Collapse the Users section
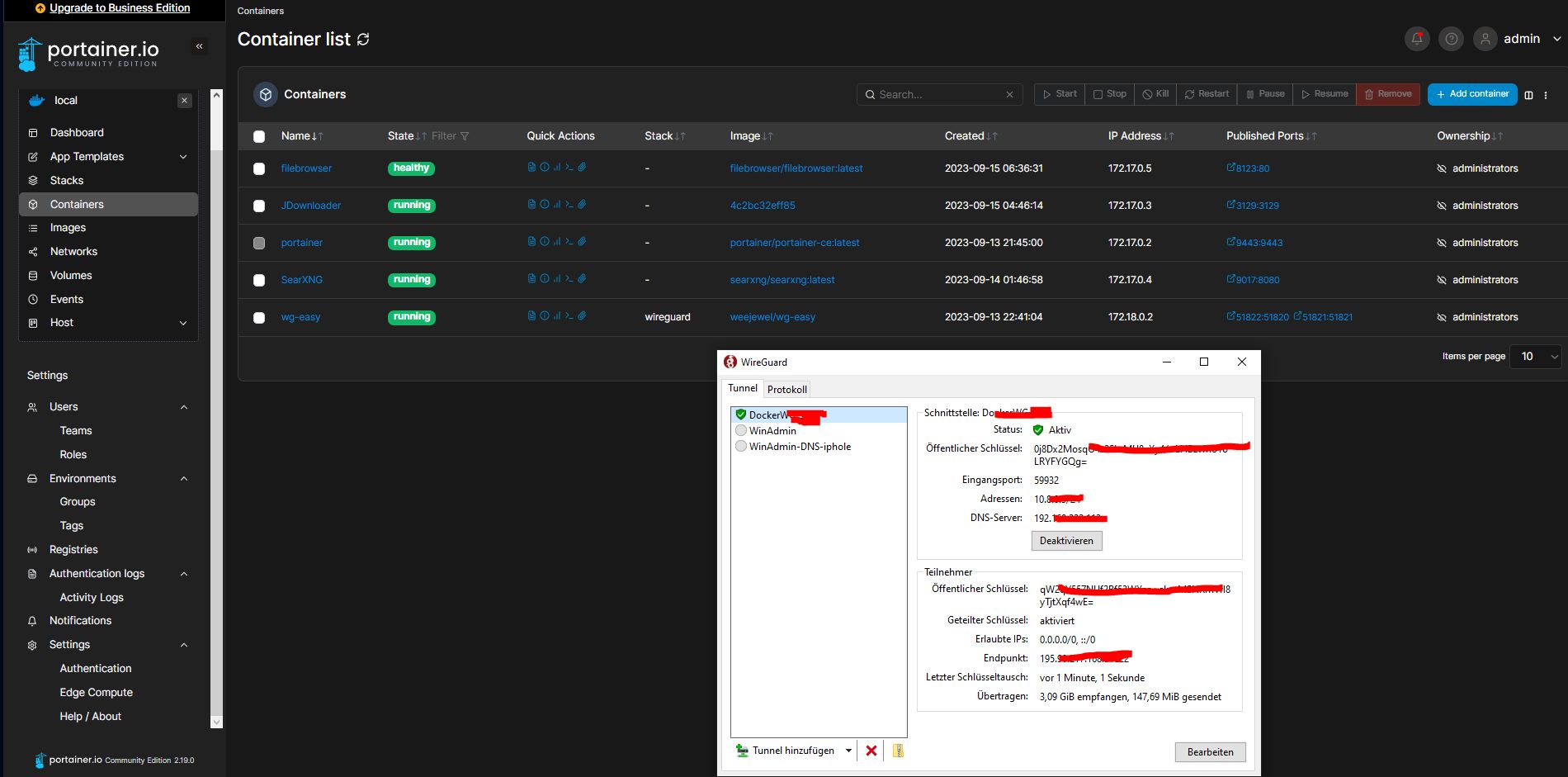Viewport: 1568px width, 777px height. tap(184, 407)
